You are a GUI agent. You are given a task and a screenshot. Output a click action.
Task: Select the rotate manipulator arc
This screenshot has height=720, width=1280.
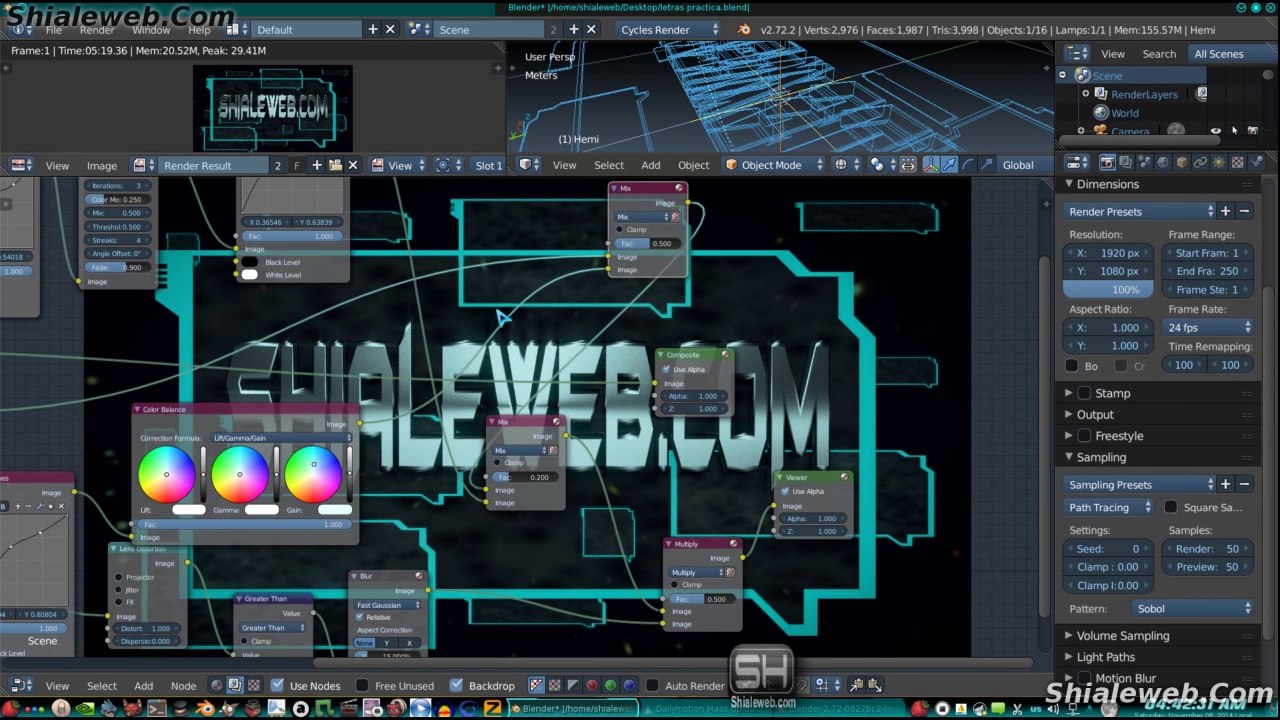968,165
